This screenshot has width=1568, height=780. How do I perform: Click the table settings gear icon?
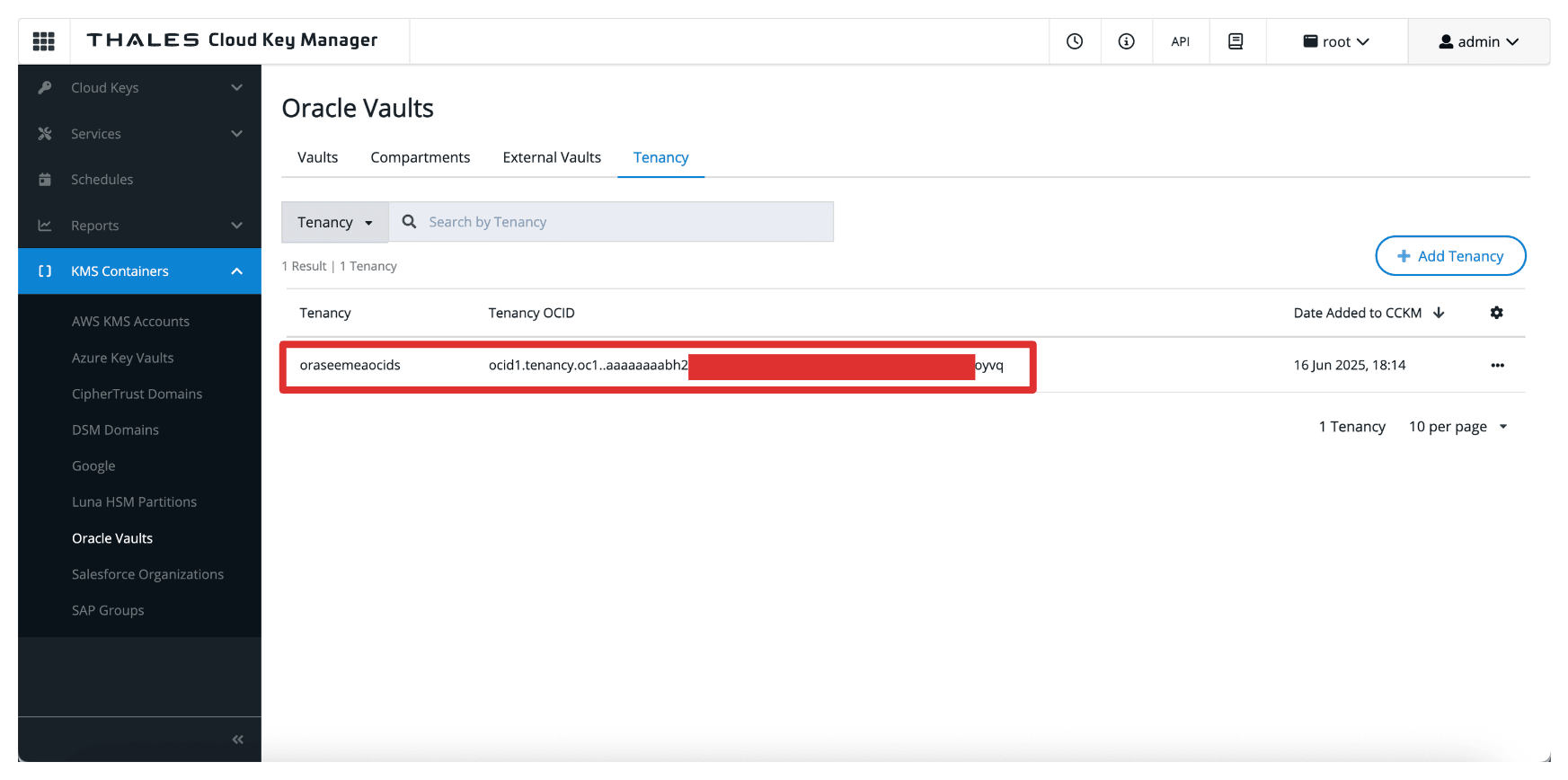pyautogui.click(x=1496, y=313)
